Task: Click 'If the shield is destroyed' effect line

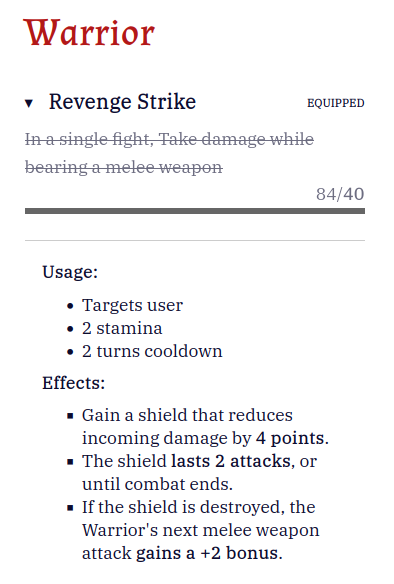Action: (198, 507)
